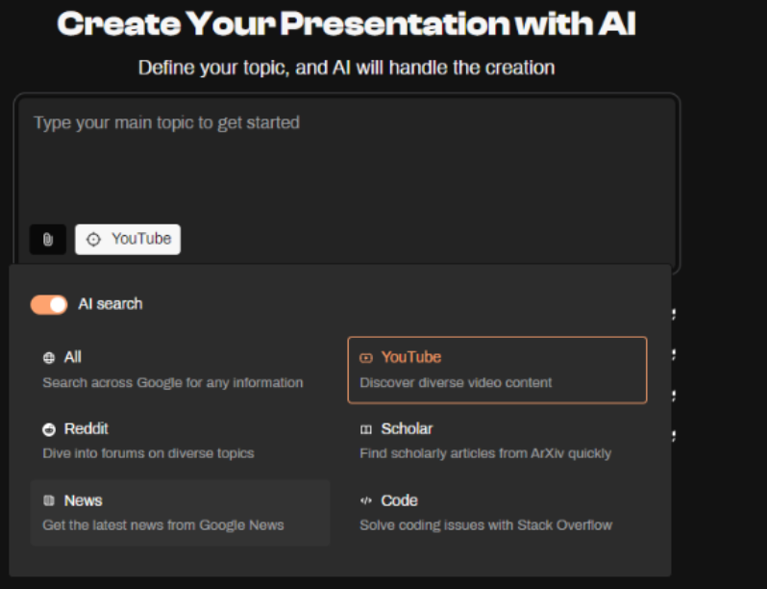The image size is (767, 589).
Task: Toggle the AI search switch off
Action: point(49,304)
